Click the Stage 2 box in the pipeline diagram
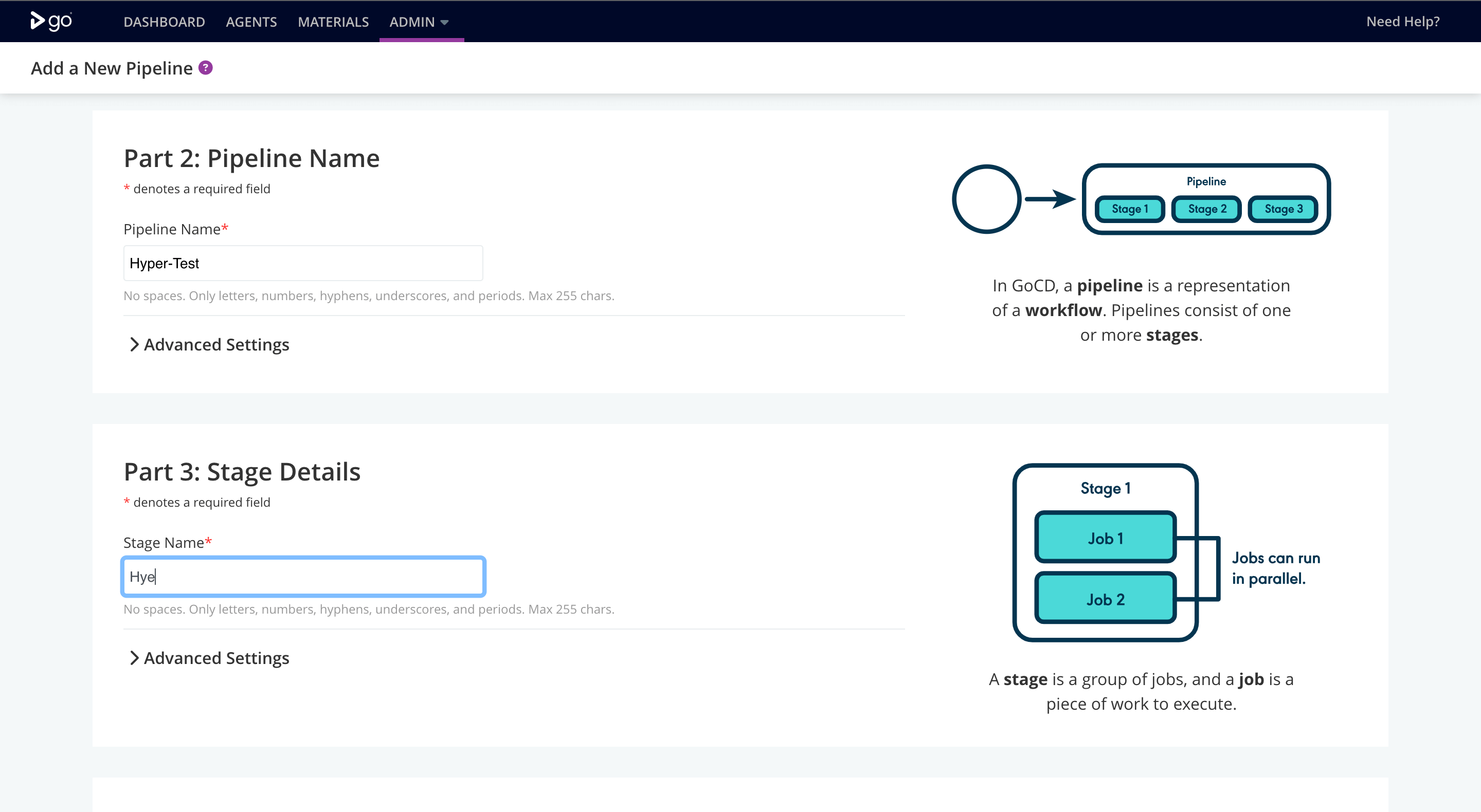Viewport: 1481px width, 812px height. click(1206, 209)
